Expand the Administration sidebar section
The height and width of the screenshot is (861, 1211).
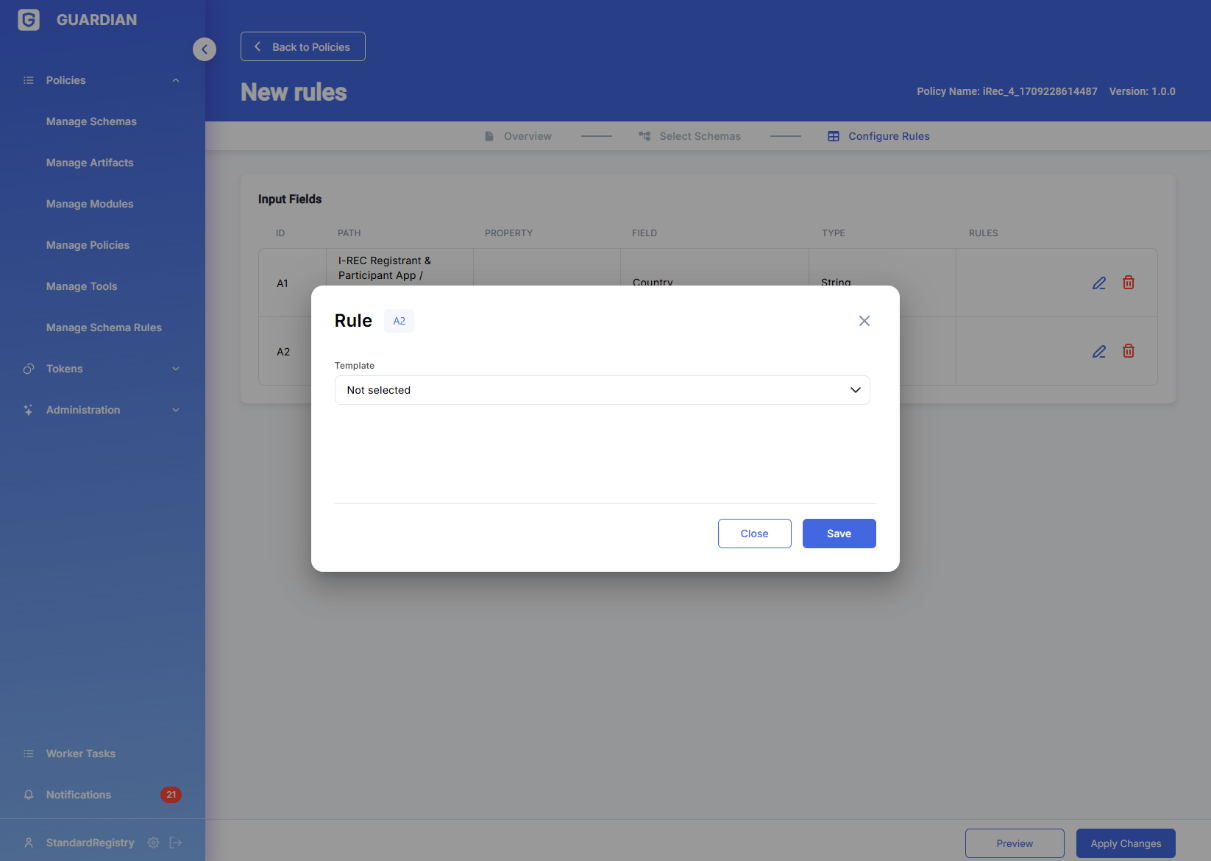176,410
